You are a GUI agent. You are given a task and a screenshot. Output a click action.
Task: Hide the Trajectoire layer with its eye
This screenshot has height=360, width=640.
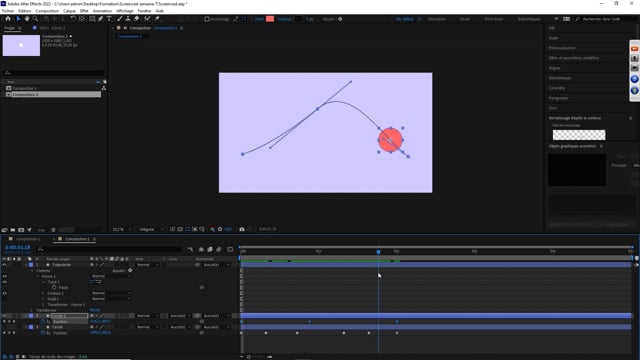click(x=4, y=265)
